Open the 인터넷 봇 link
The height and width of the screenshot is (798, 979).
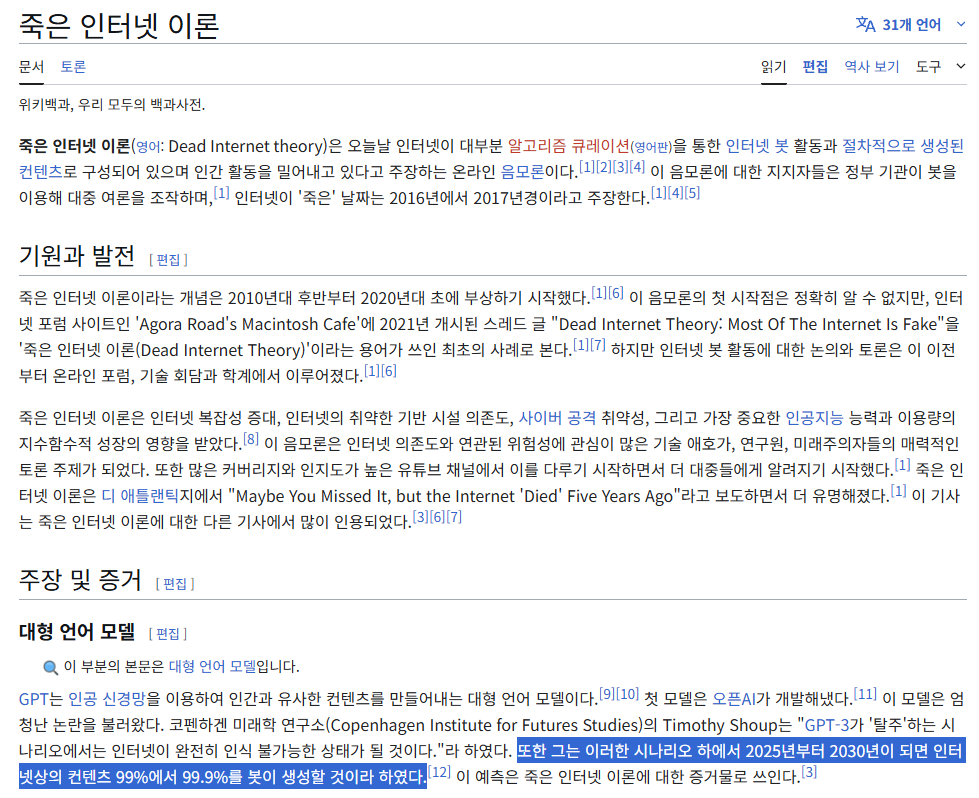[757, 146]
